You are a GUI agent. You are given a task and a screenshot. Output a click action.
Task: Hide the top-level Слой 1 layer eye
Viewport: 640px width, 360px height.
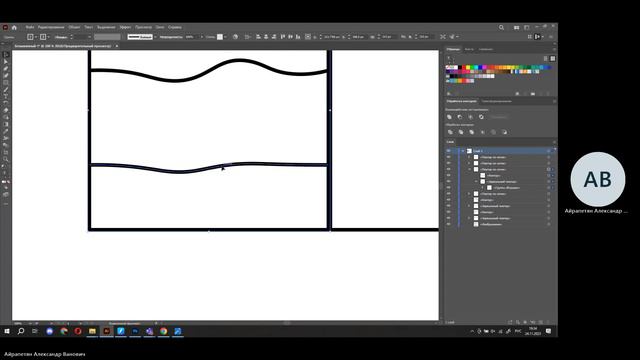[x=448, y=151]
